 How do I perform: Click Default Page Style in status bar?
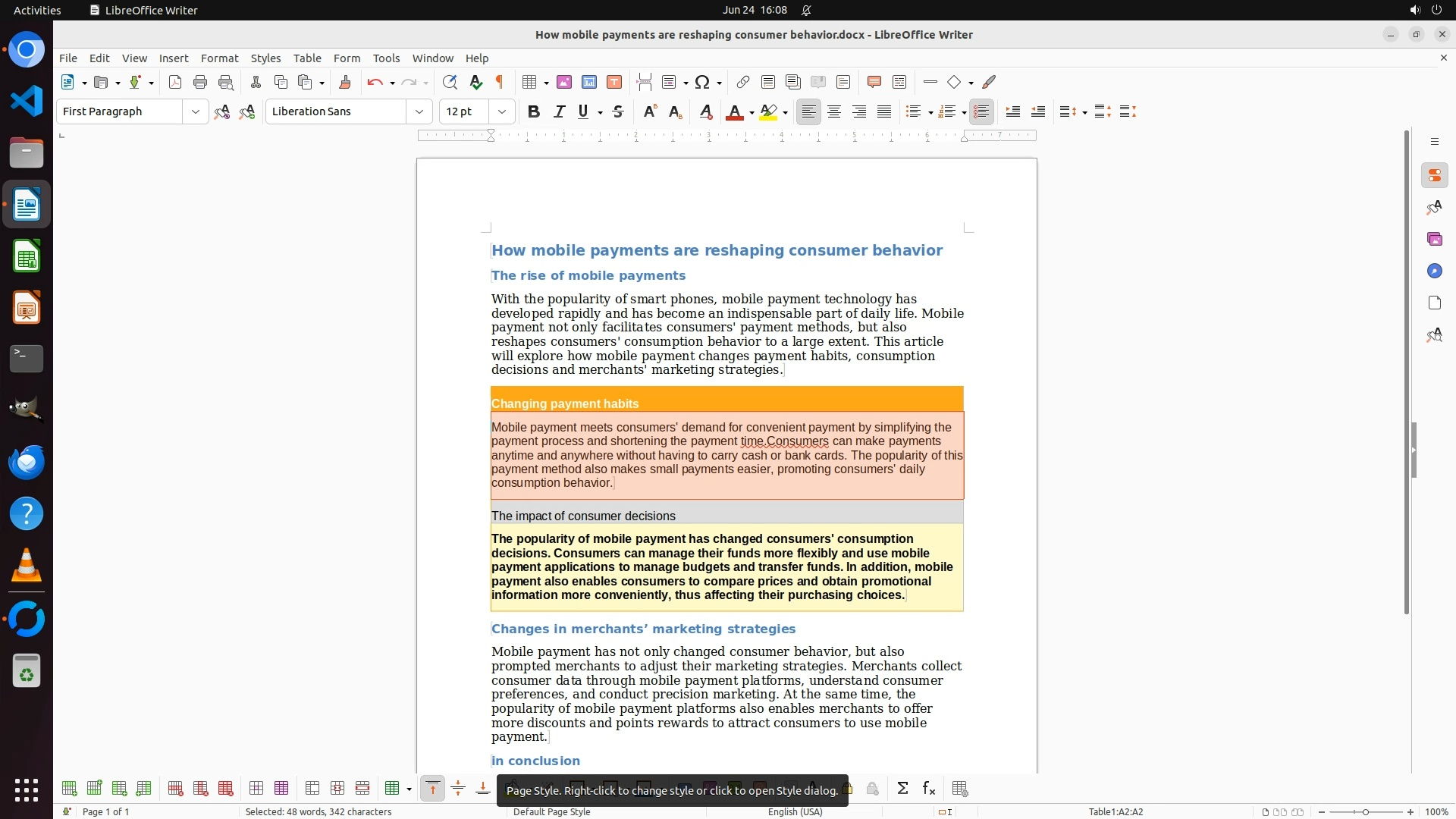click(x=551, y=811)
